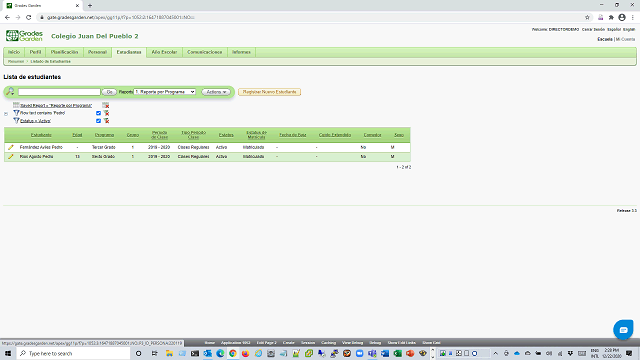Open the Reports dropdown selector
The width and height of the screenshot is (640, 360).
click(165, 92)
